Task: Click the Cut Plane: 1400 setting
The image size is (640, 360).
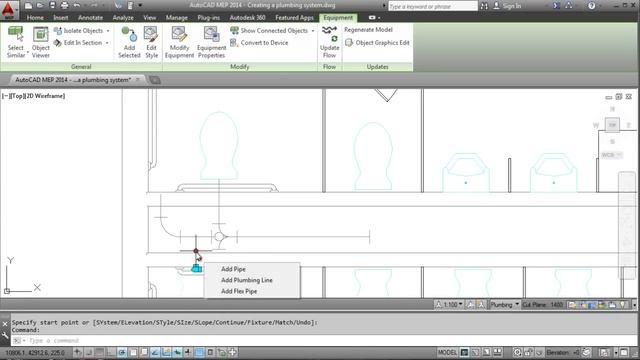Action: point(542,304)
